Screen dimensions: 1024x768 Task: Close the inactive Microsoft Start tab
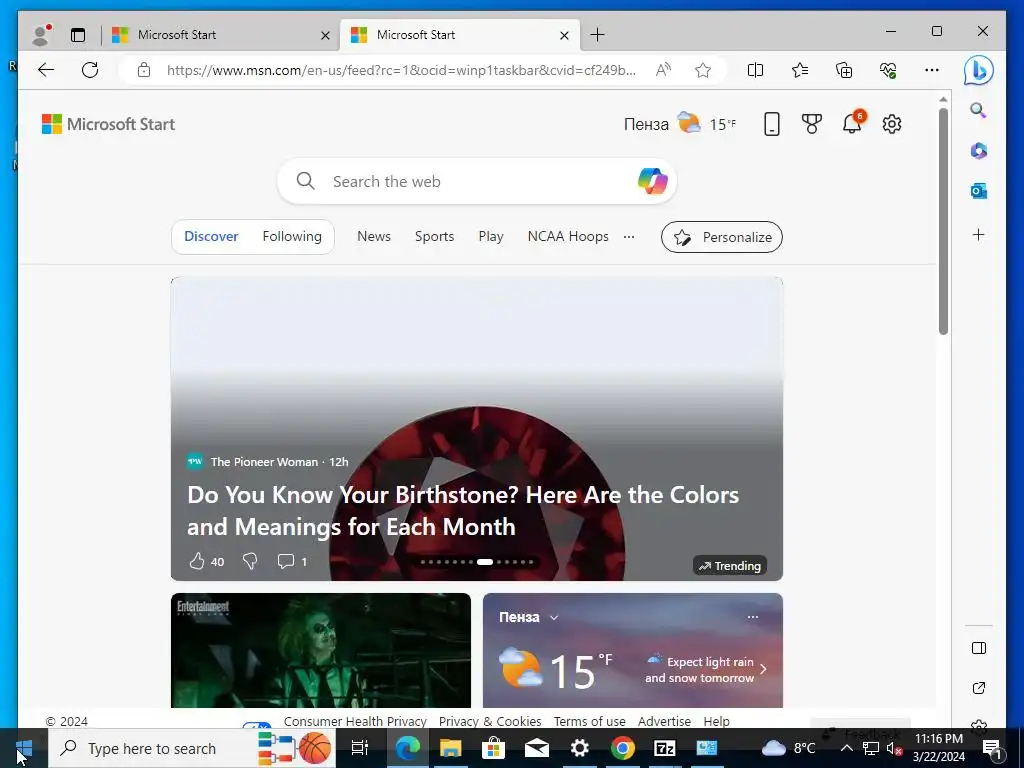pyautogui.click(x=325, y=35)
